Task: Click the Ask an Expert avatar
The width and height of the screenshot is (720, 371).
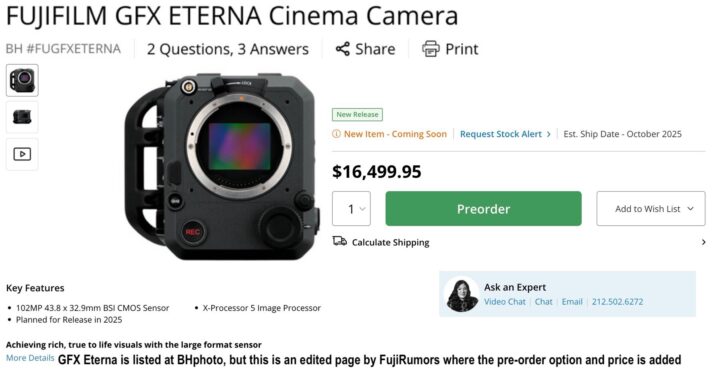Action: point(462,294)
